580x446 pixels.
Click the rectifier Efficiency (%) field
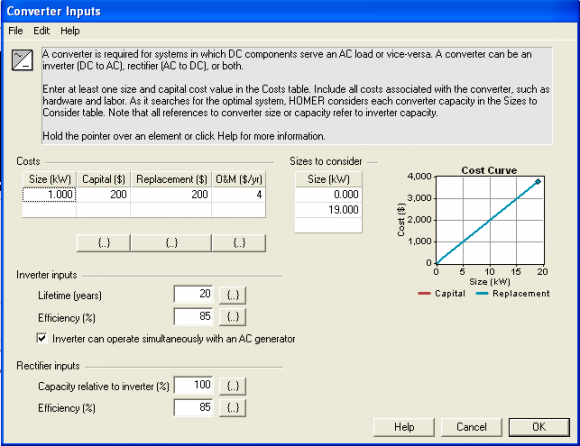[193, 408]
